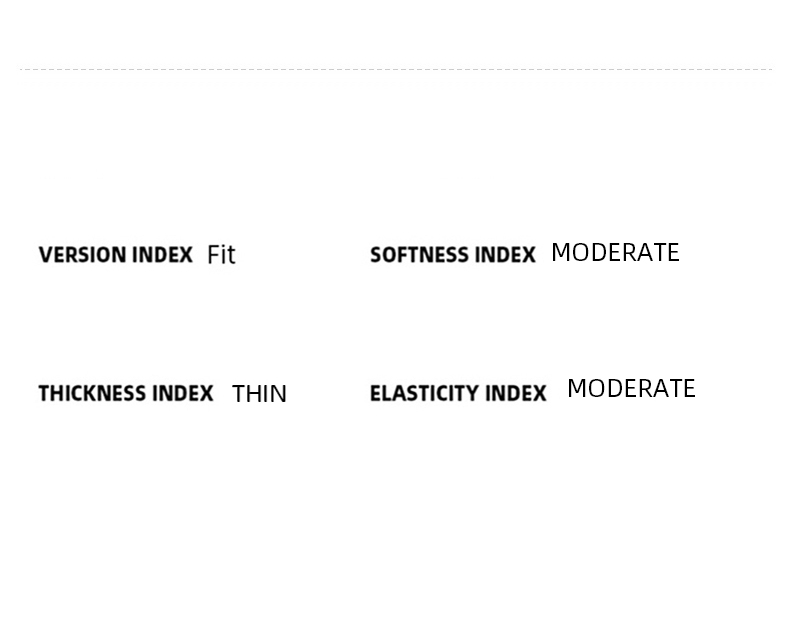Click the left end of dashed divider

[x=22, y=69]
